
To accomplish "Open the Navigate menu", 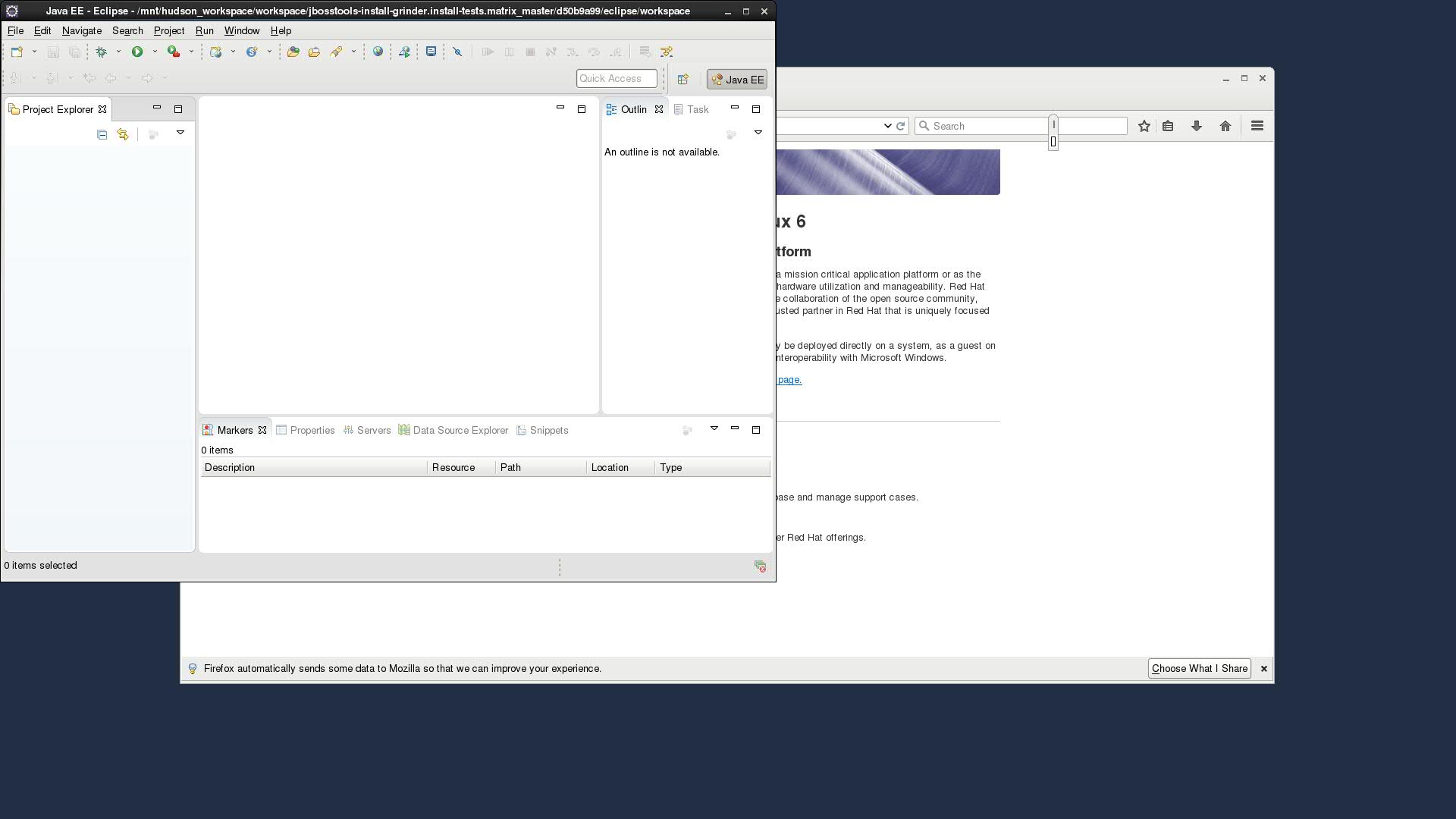I will coord(81,31).
